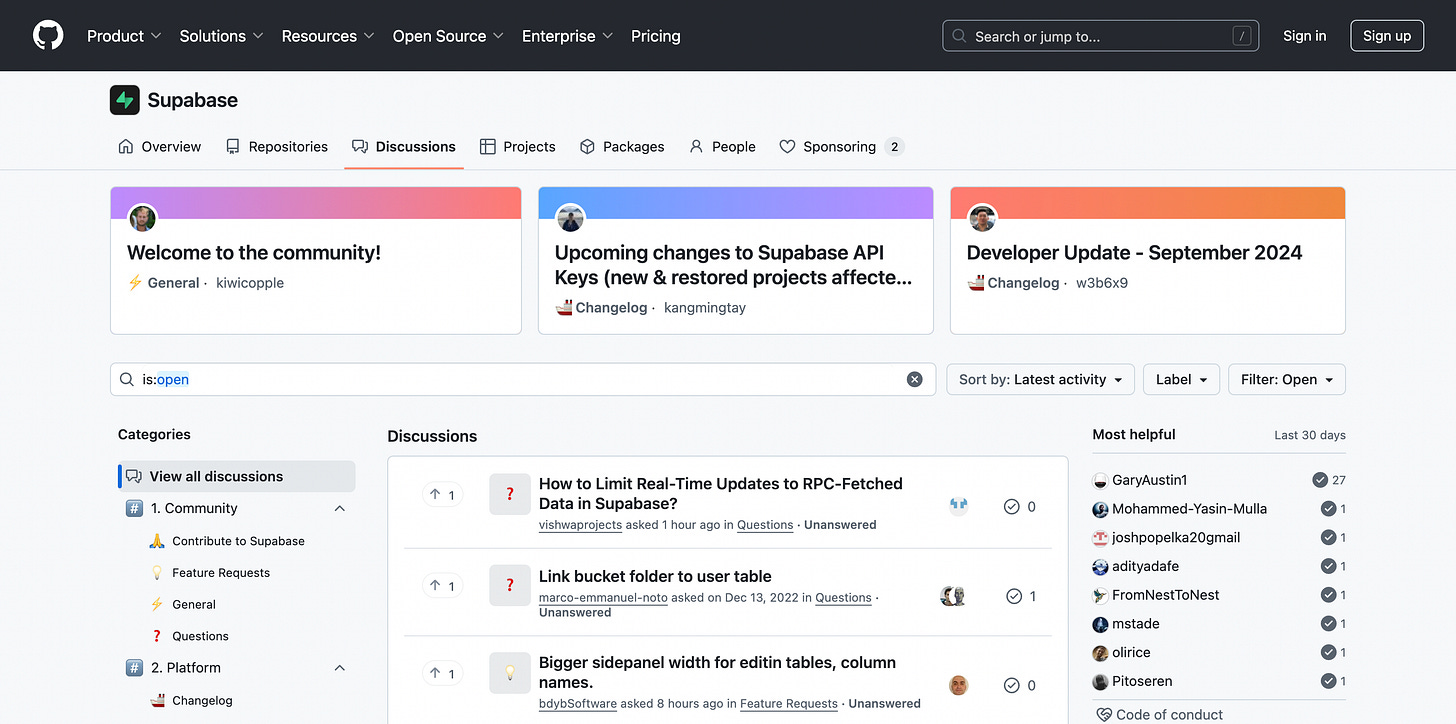Click lightbulb icon beside Bigger sidepanel discussion
Screen dimensions: 1456x724
pyautogui.click(x=509, y=673)
